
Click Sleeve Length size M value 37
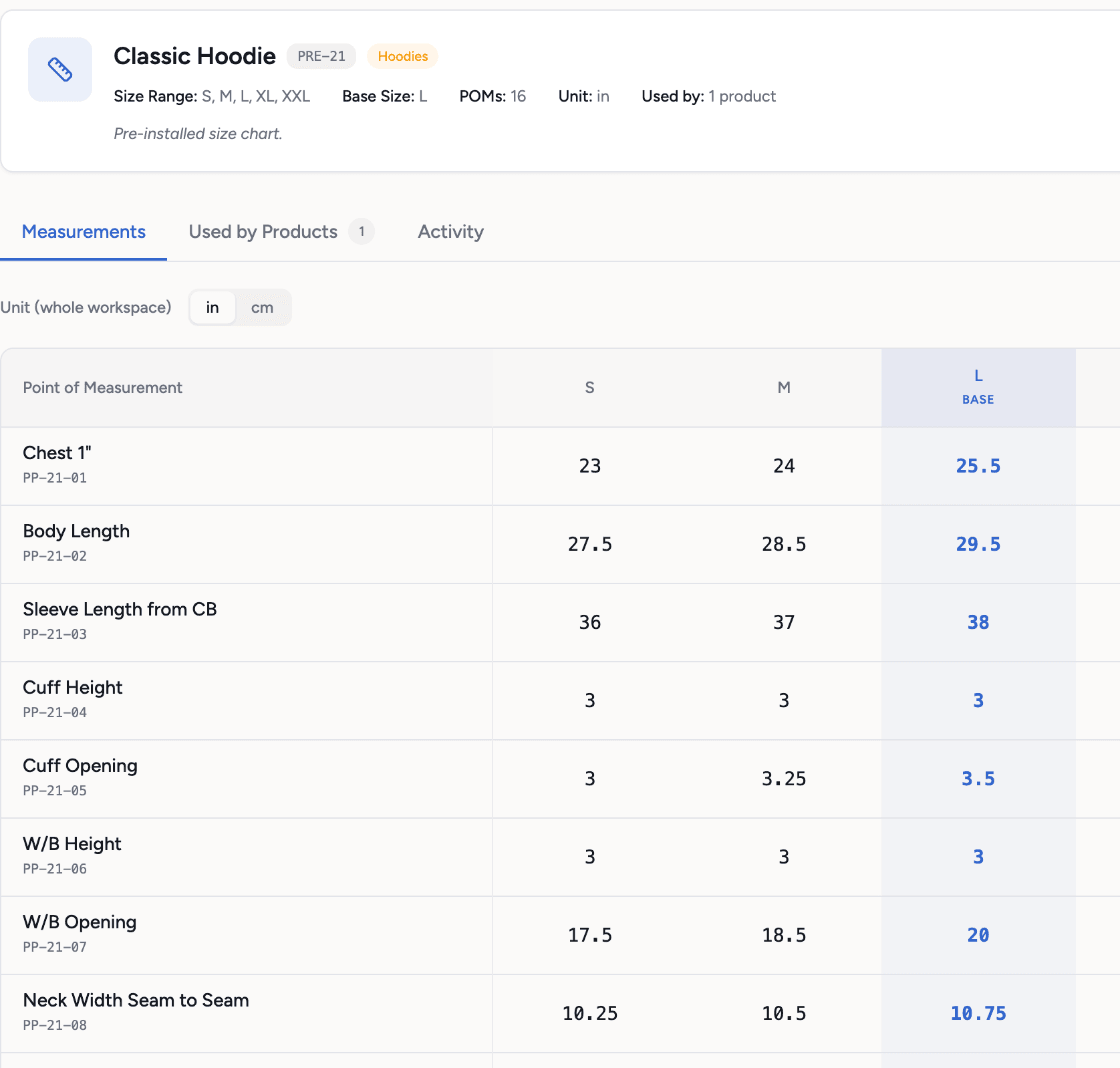click(x=784, y=622)
